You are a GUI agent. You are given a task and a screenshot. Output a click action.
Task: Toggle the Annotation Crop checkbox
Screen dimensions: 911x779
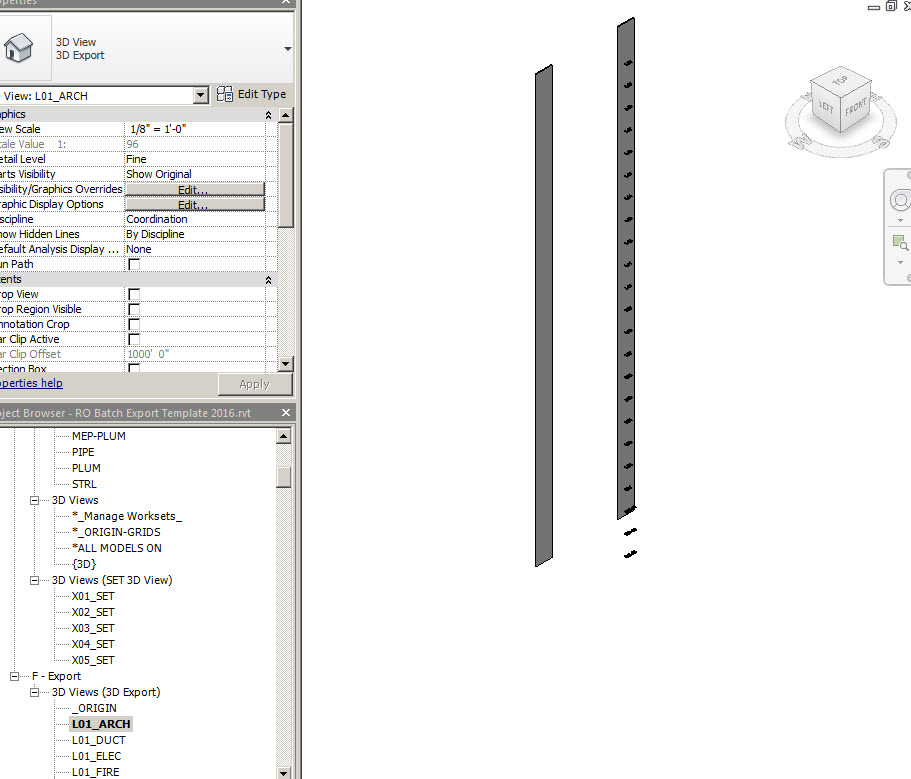tap(134, 324)
